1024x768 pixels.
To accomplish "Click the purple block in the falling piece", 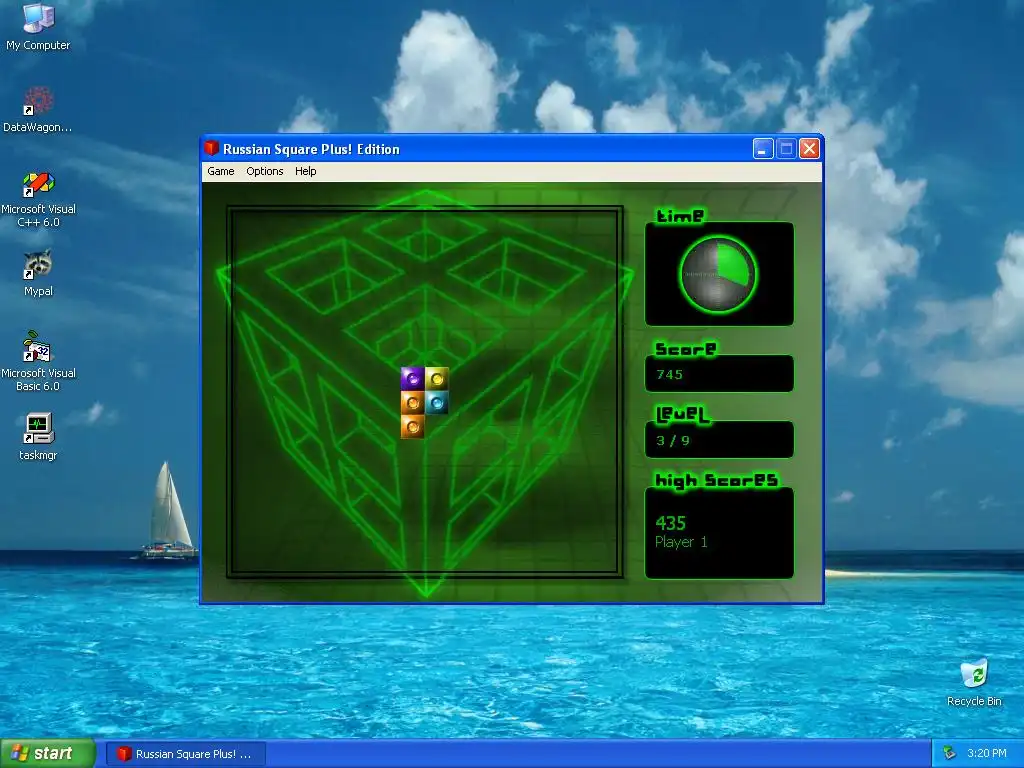I will point(412,378).
